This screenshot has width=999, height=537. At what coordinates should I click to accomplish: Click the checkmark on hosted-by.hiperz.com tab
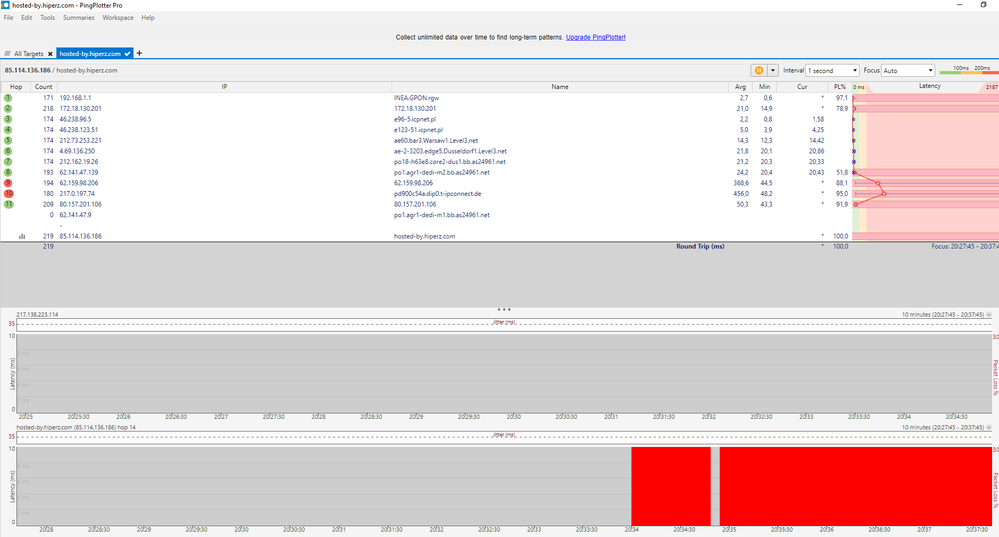pyautogui.click(x=128, y=54)
